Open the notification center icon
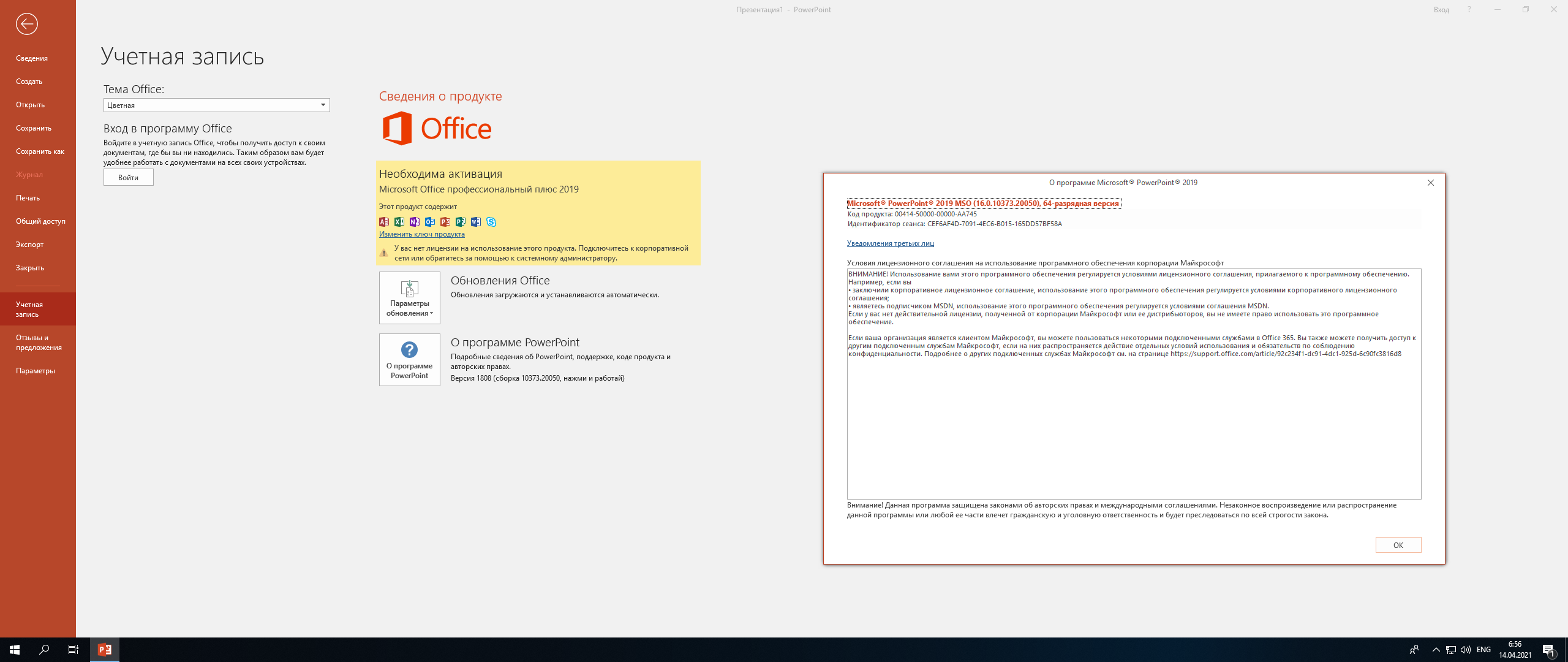This screenshot has height=662, width=1568. (x=1549, y=650)
